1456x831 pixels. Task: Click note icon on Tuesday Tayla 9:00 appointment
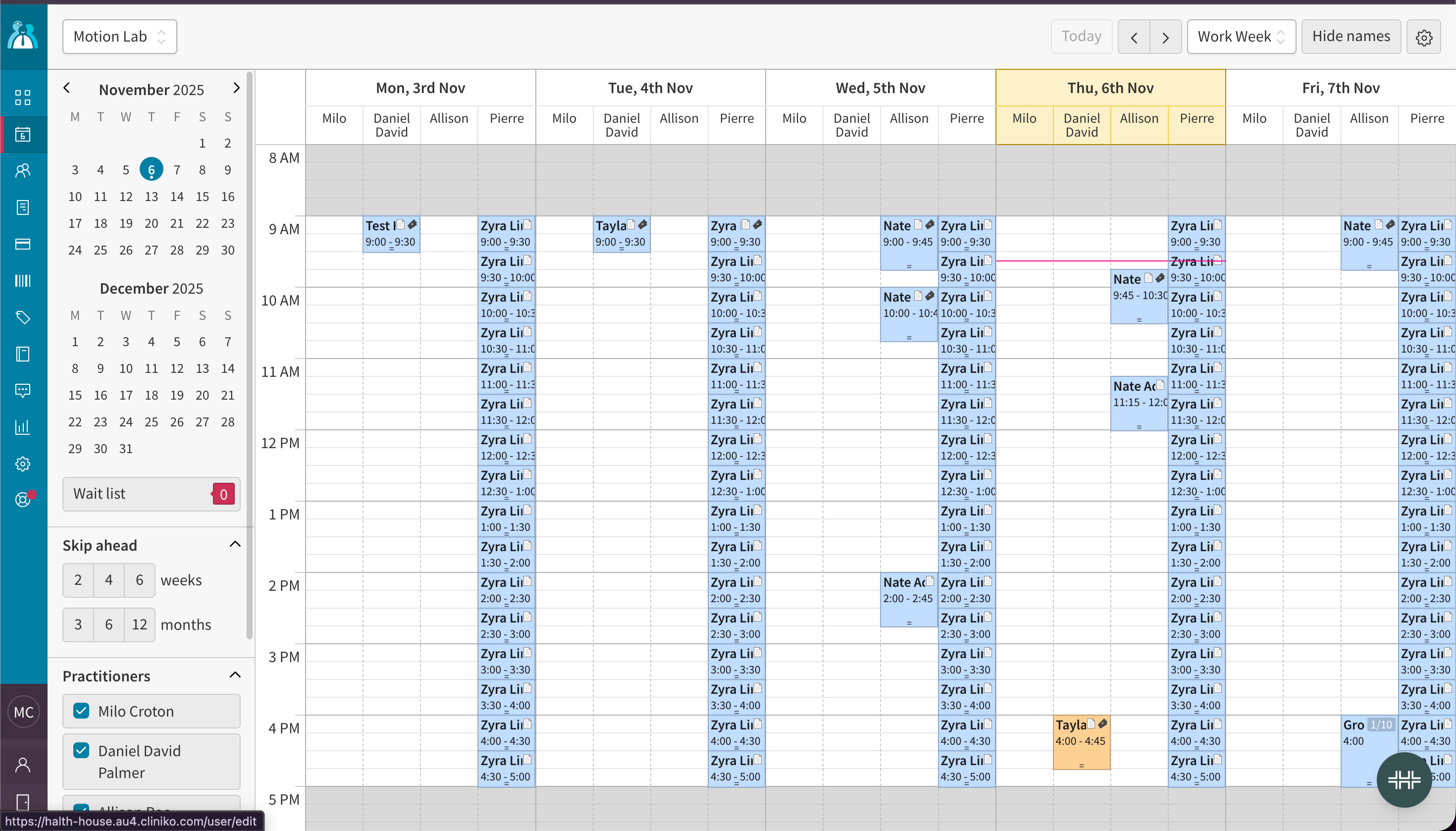click(x=631, y=224)
